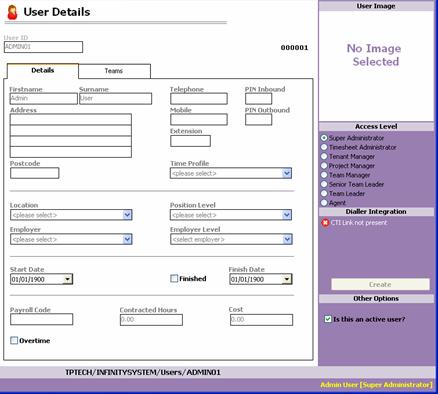
Task: Click the 'No Image Selected' user image area
Action: (376, 66)
